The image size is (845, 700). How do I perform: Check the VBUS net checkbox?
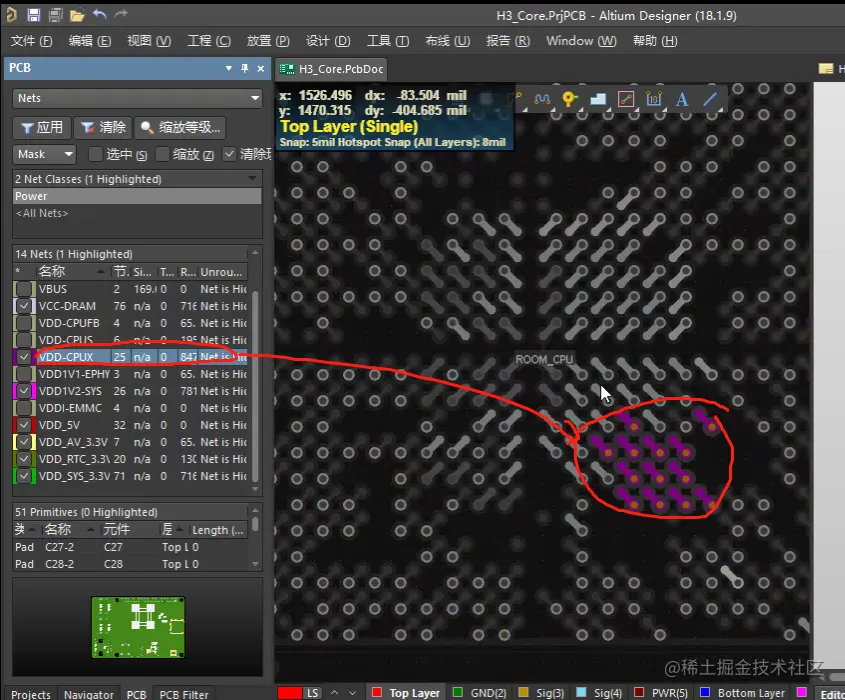(24, 289)
